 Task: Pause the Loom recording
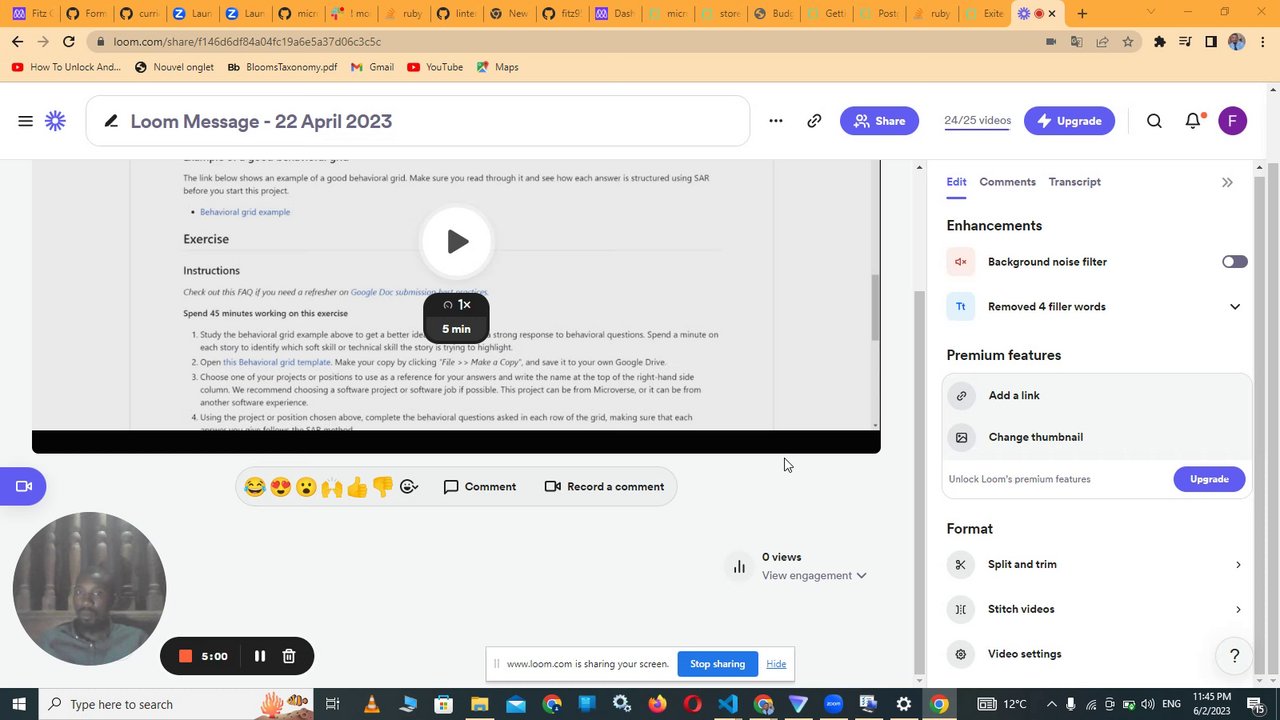click(259, 656)
